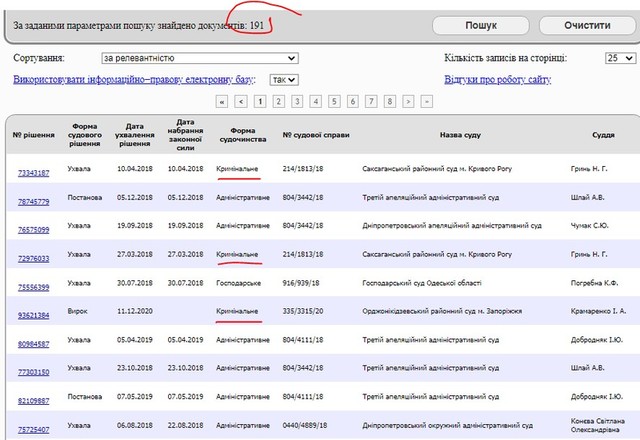Open decision number 93621384
This screenshot has height=440, width=640.
tap(33, 314)
